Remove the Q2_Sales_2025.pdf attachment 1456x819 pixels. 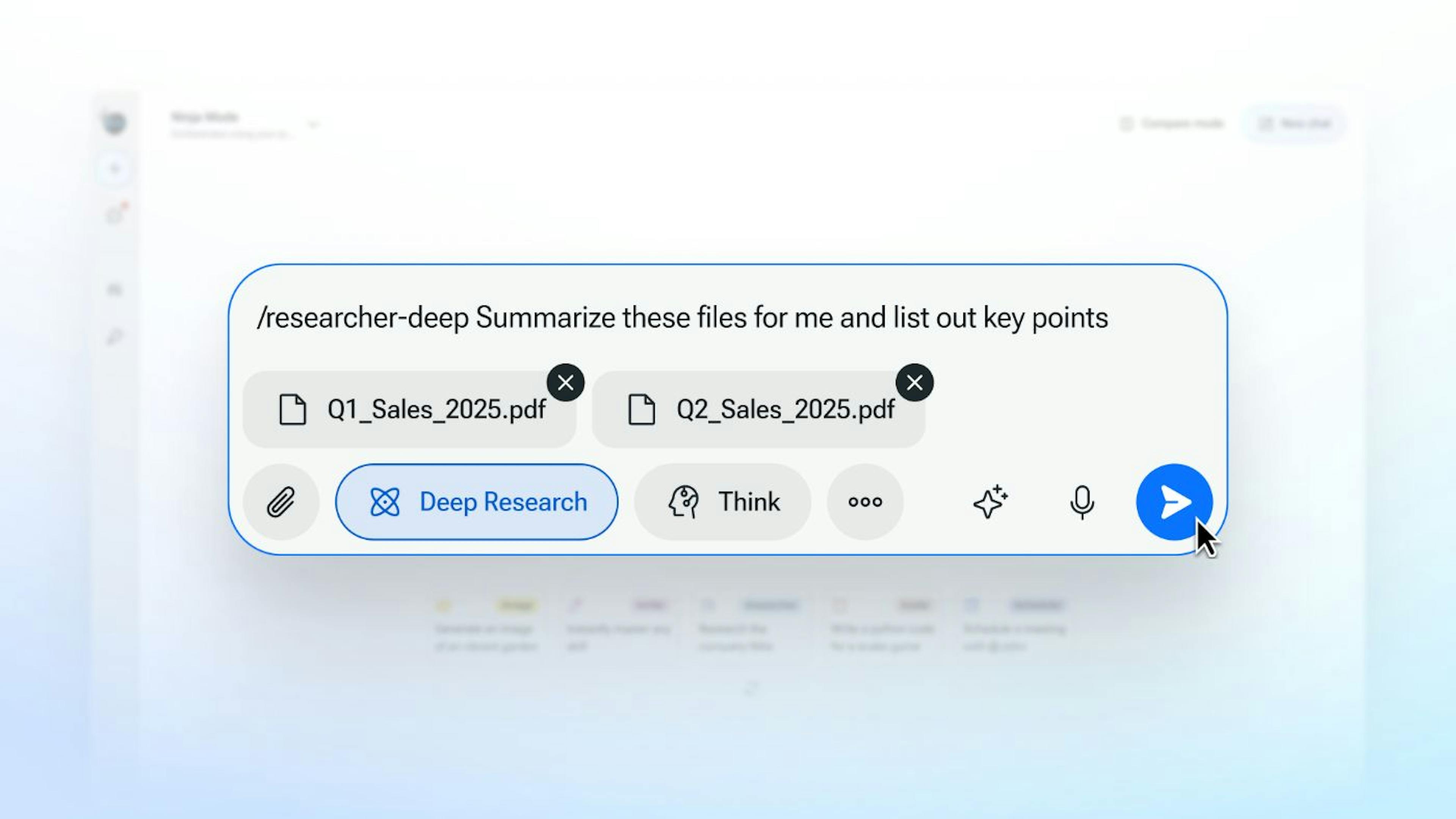[x=915, y=383]
